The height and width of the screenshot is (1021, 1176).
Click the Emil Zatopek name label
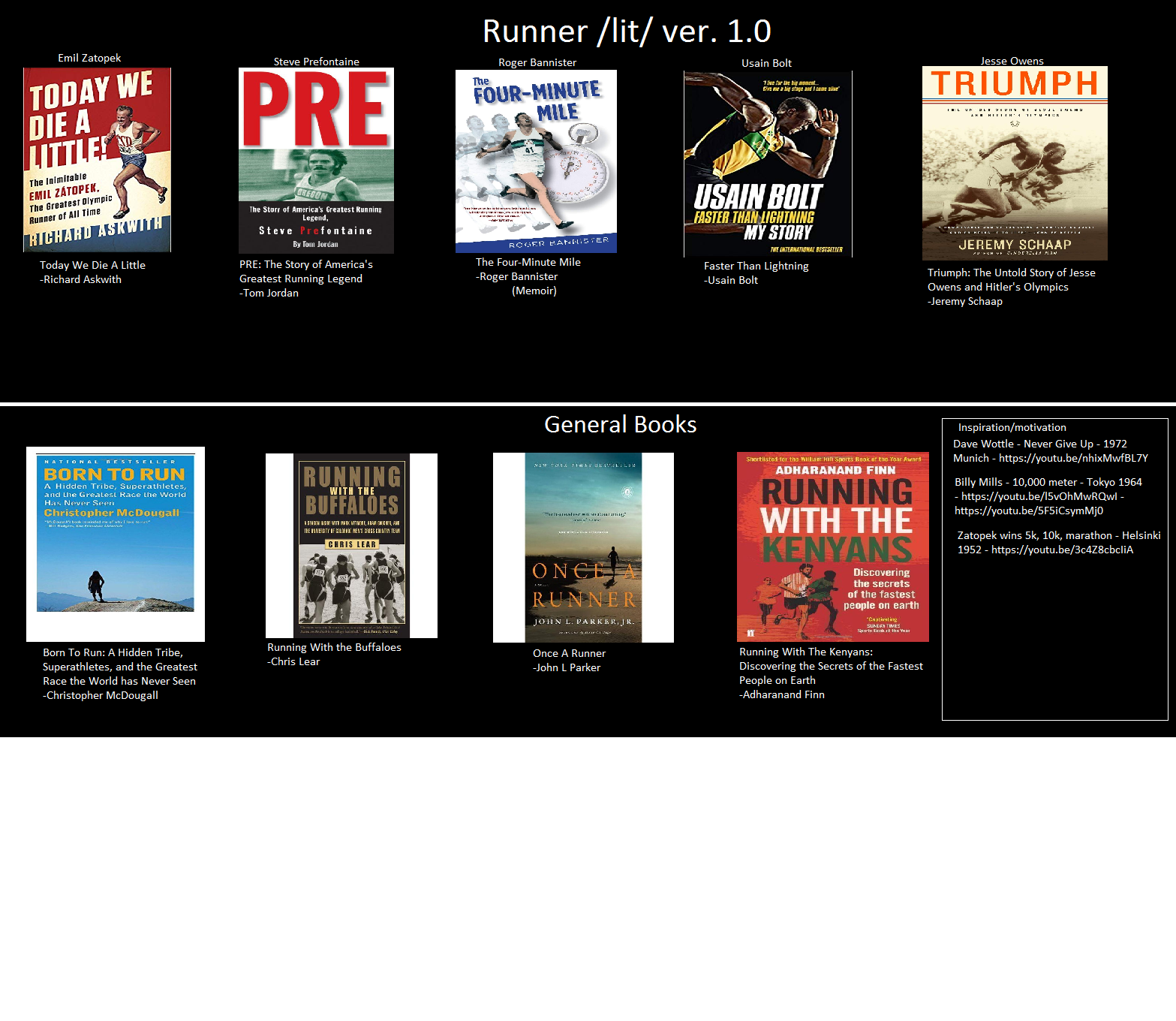pyautogui.click(x=89, y=58)
